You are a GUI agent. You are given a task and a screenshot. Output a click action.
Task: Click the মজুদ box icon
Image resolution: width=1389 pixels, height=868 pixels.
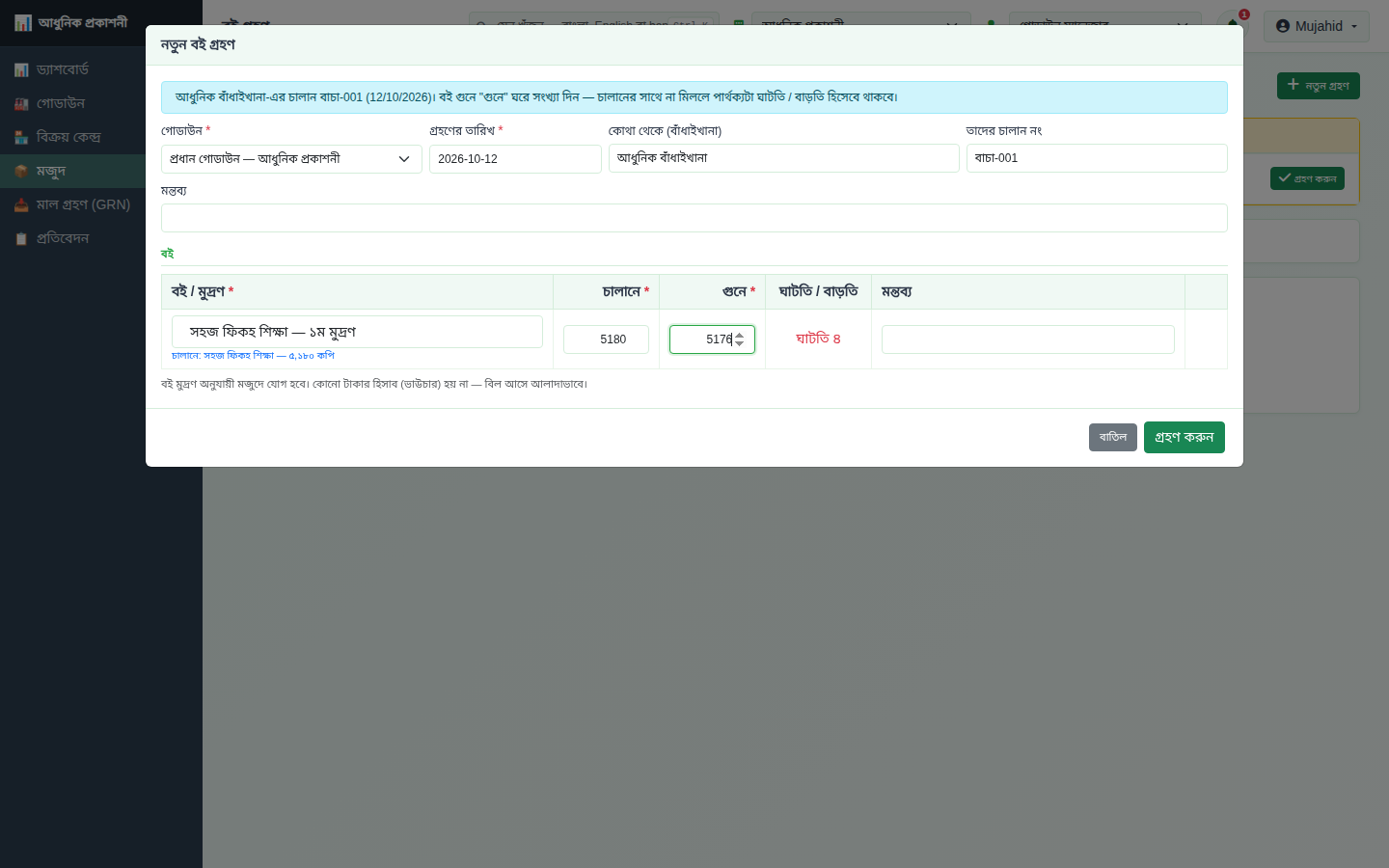point(21,171)
